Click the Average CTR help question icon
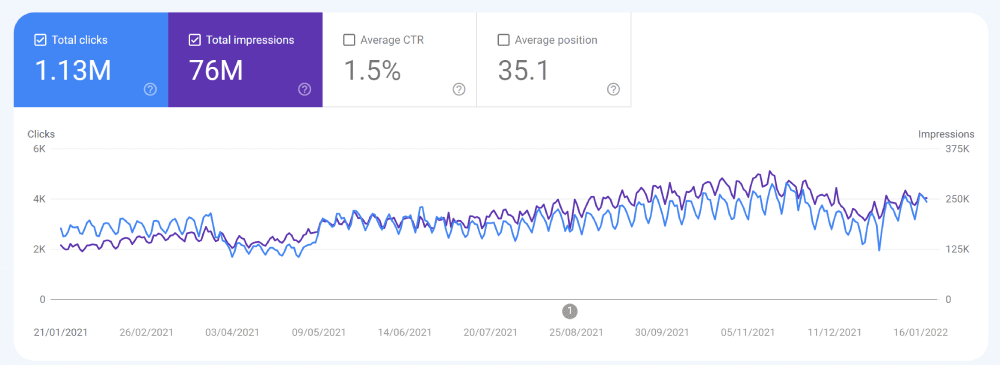Screen dimensions: 1000x365 click(459, 89)
